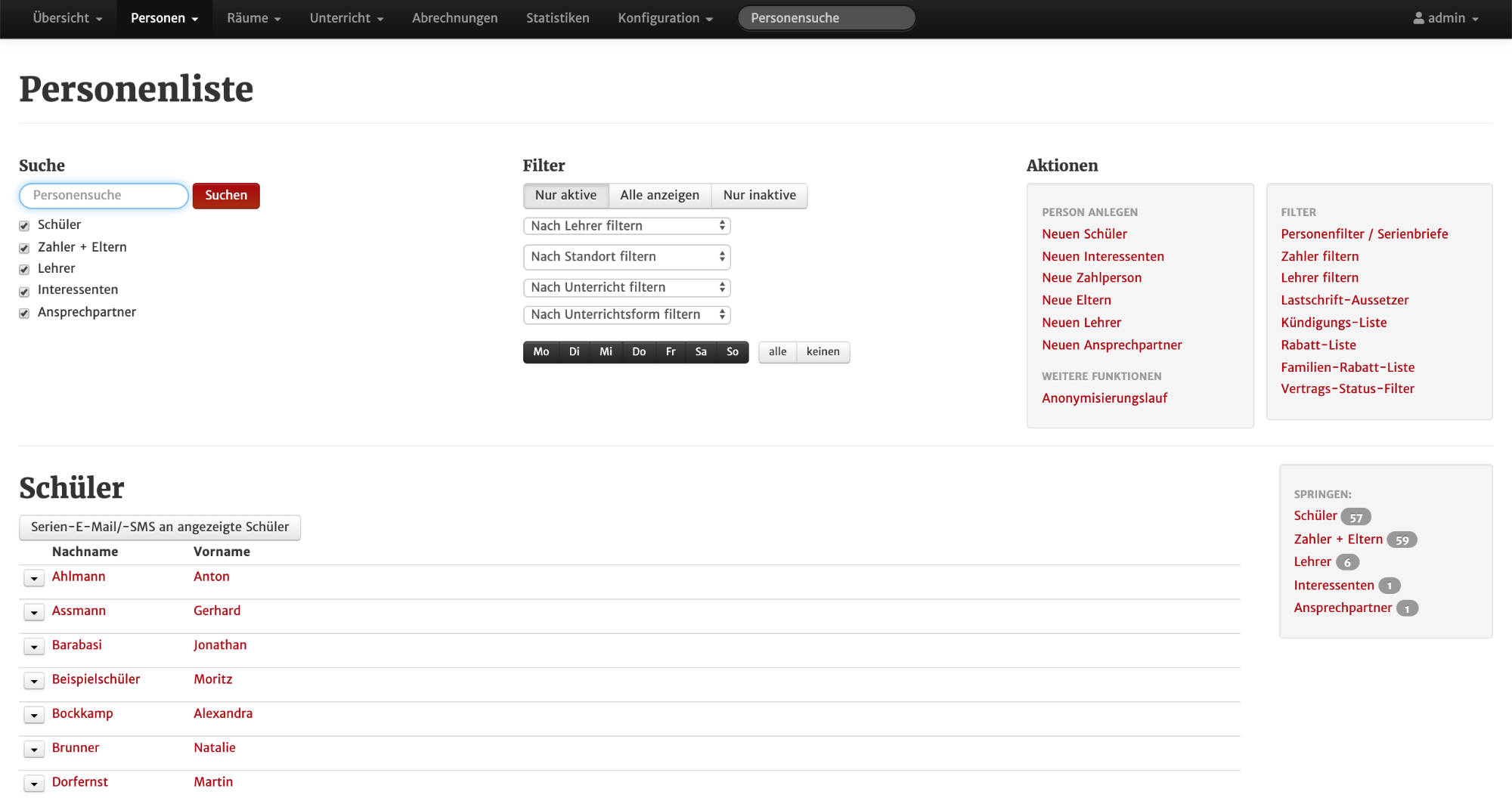The height and width of the screenshot is (804, 1512).
Task: Toggle the Mo weekday filter
Action: 541,352
